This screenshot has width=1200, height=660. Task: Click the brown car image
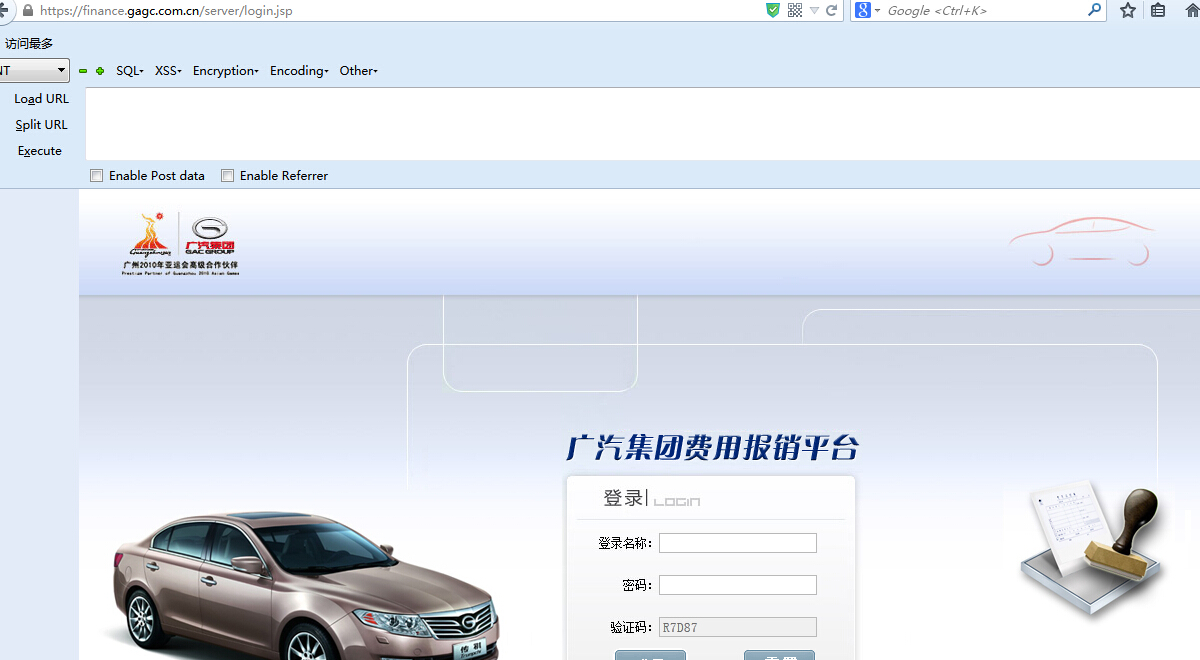coord(305,585)
